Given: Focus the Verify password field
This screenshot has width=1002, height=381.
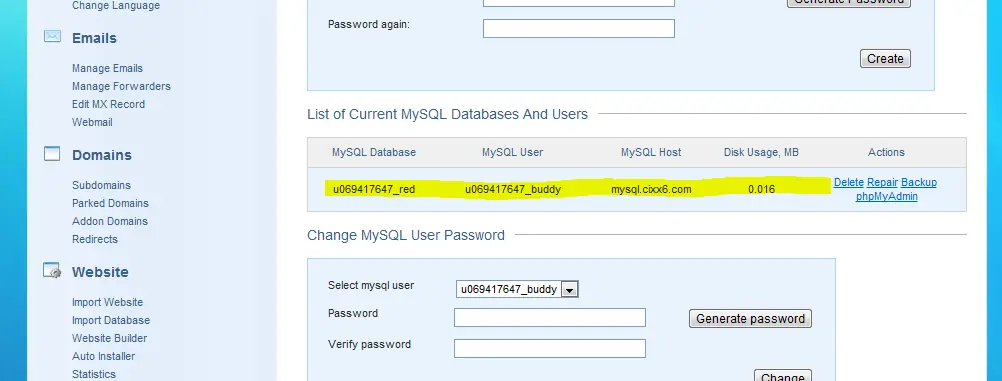Looking at the screenshot, I should (x=550, y=348).
